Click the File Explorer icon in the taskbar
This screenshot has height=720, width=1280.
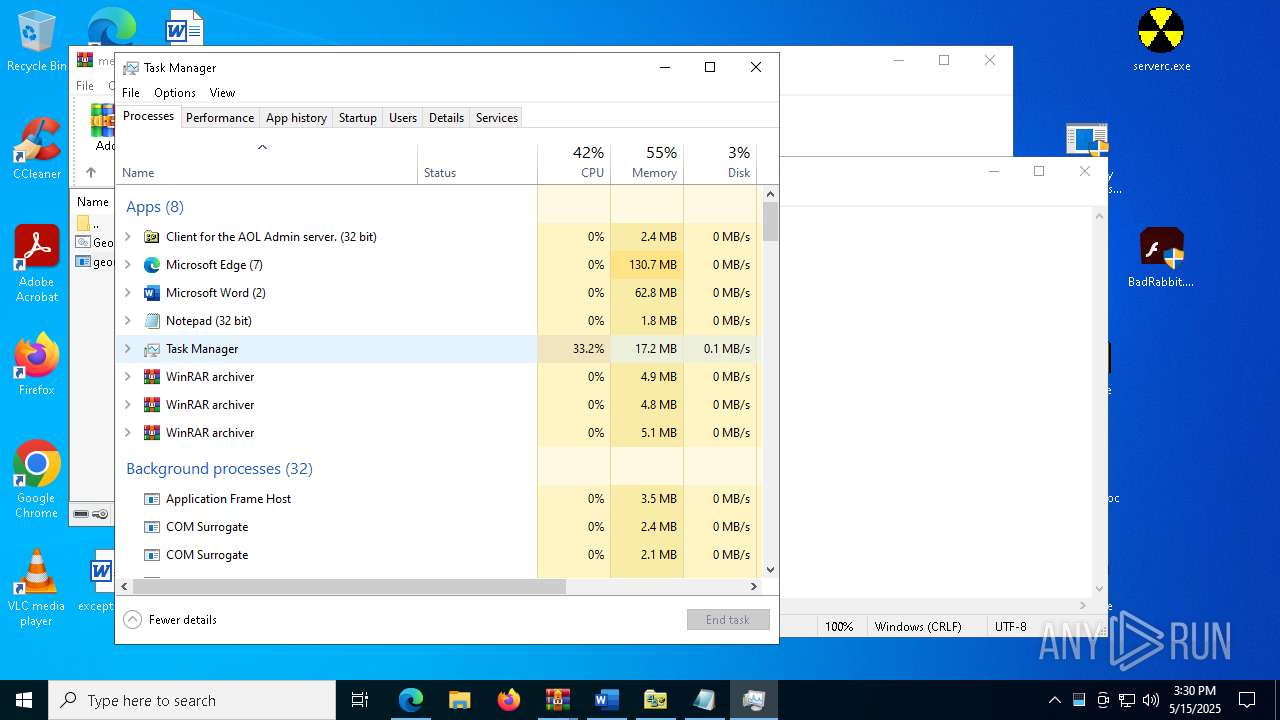[x=459, y=700]
